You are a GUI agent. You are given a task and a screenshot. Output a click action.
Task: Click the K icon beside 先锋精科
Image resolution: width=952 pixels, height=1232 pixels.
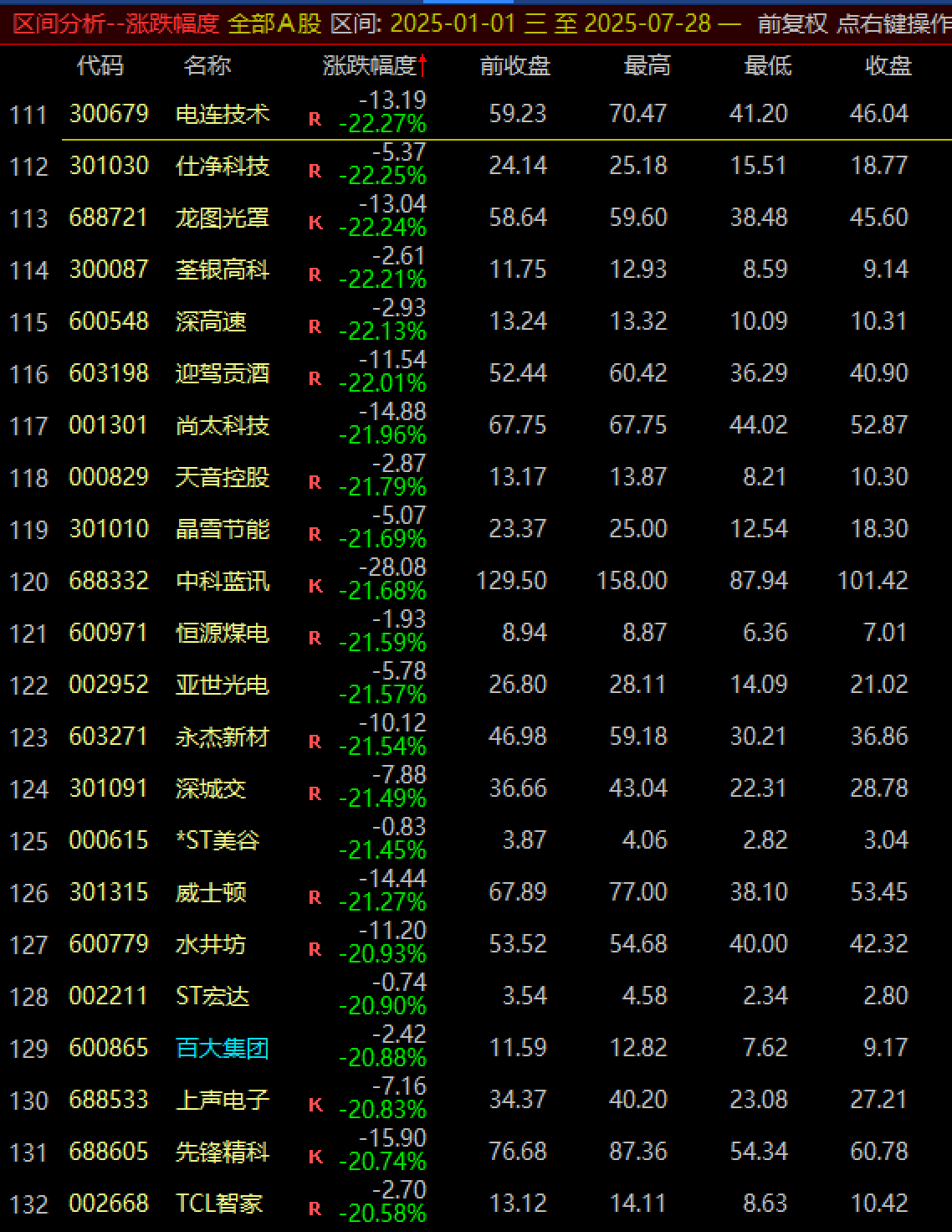click(x=315, y=1157)
